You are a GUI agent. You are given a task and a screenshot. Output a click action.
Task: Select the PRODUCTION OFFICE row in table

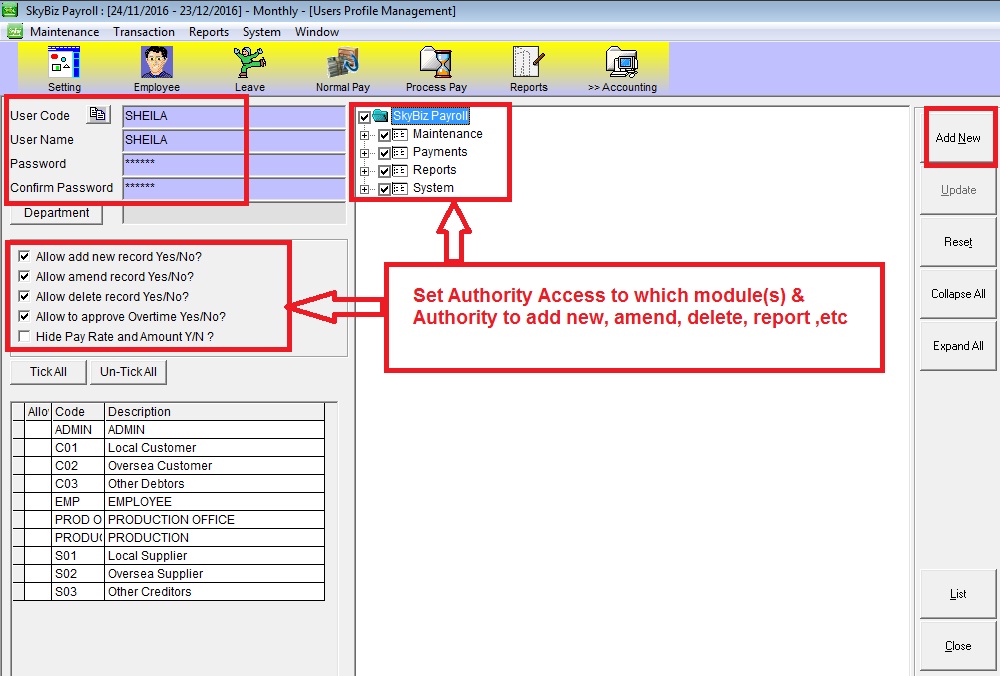(x=171, y=520)
